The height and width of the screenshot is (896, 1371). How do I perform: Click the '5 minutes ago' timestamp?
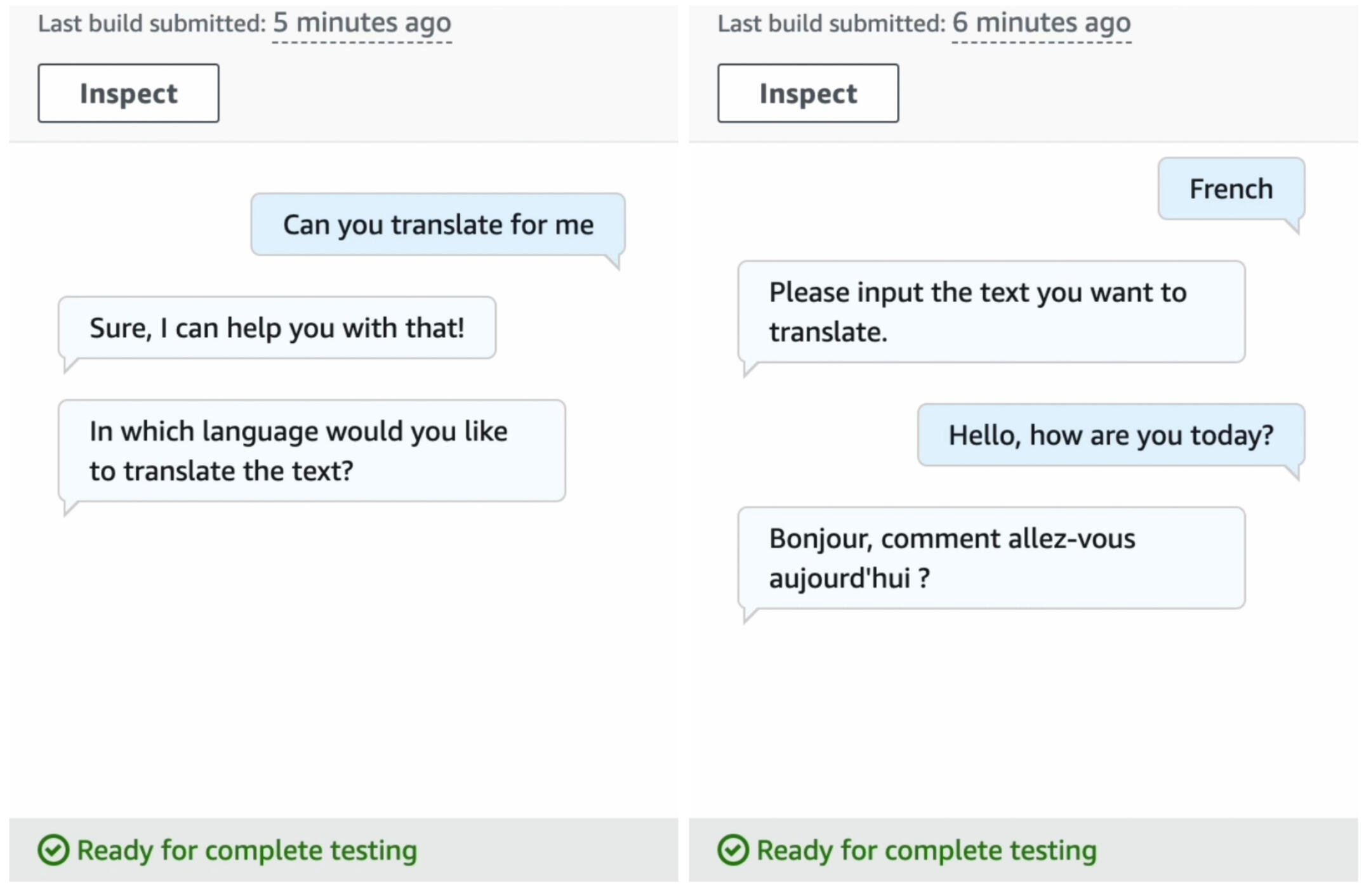[x=362, y=23]
